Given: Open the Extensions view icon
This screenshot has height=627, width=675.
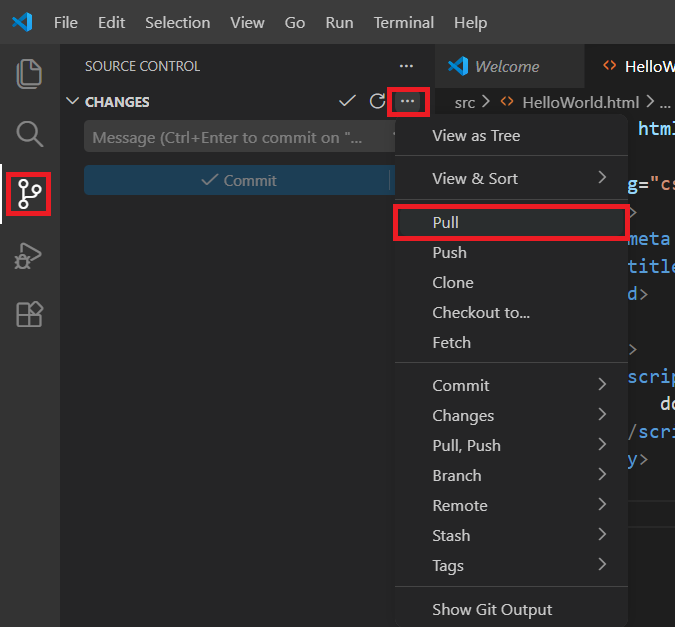Looking at the screenshot, I should [x=30, y=315].
